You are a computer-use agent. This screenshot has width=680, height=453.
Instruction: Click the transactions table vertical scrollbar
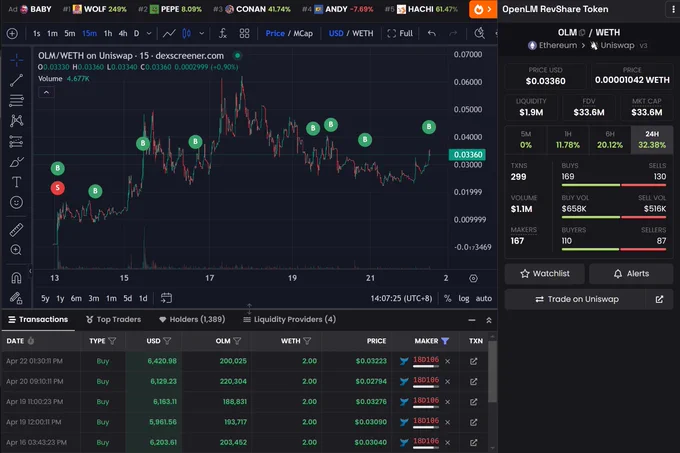pos(492,372)
